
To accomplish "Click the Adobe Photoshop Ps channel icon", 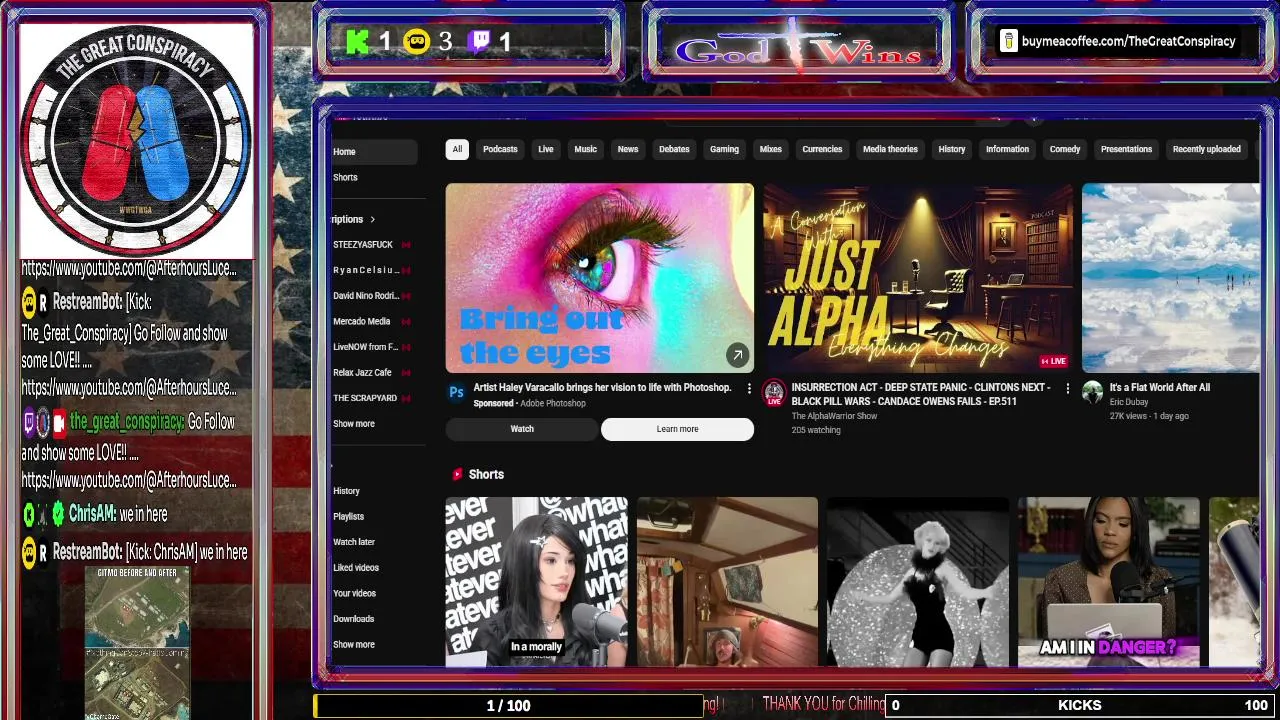I will point(456,393).
